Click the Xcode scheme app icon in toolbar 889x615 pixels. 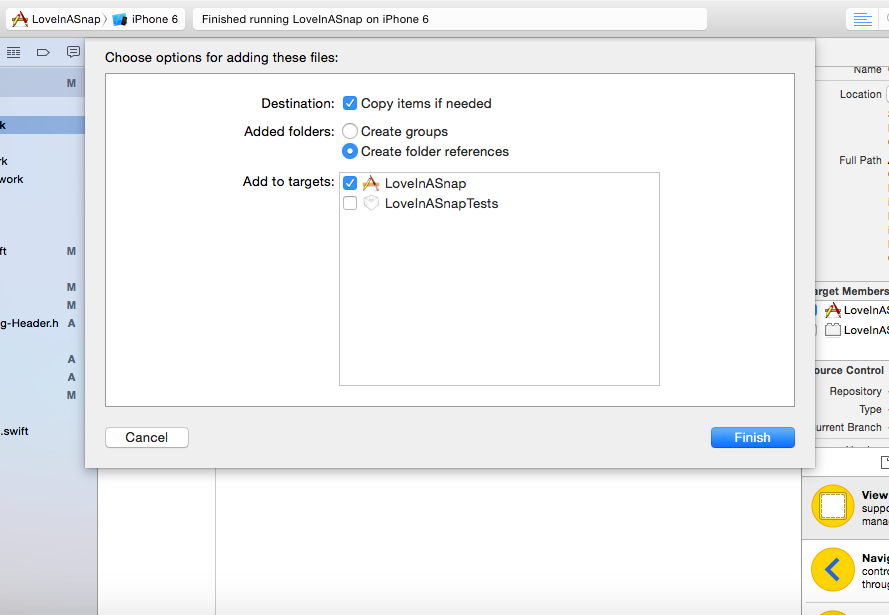[x=20, y=19]
